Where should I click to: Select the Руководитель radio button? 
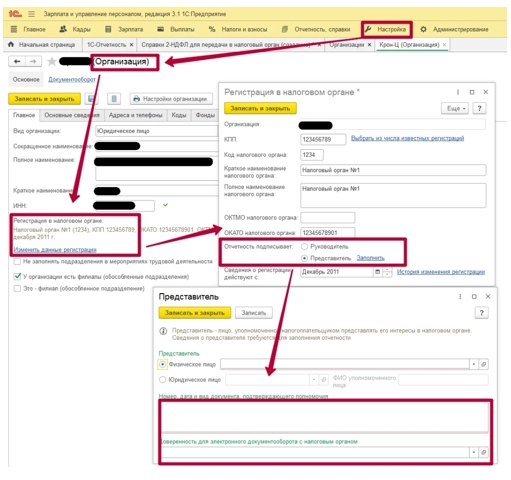(304, 247)
